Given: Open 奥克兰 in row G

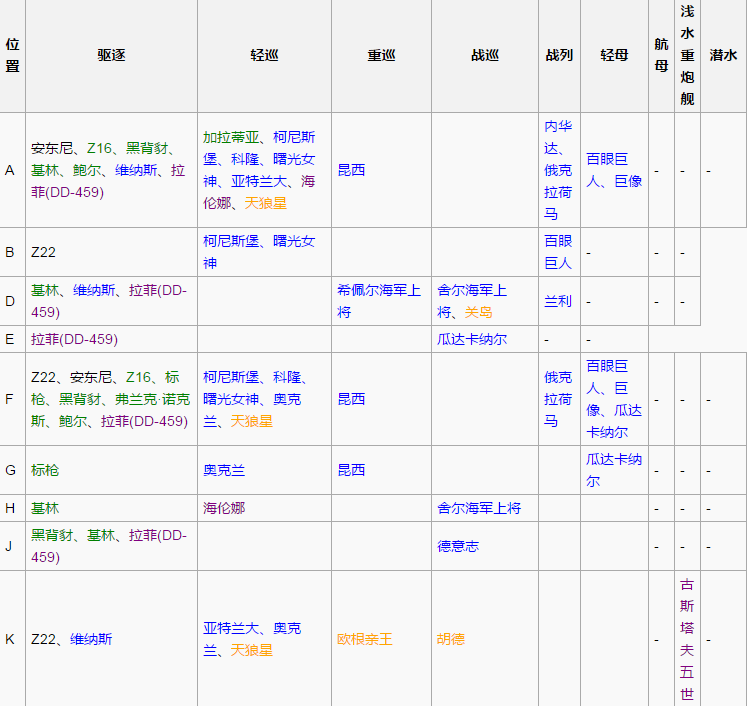Looking at the screenshot, I should click(224, 470).
